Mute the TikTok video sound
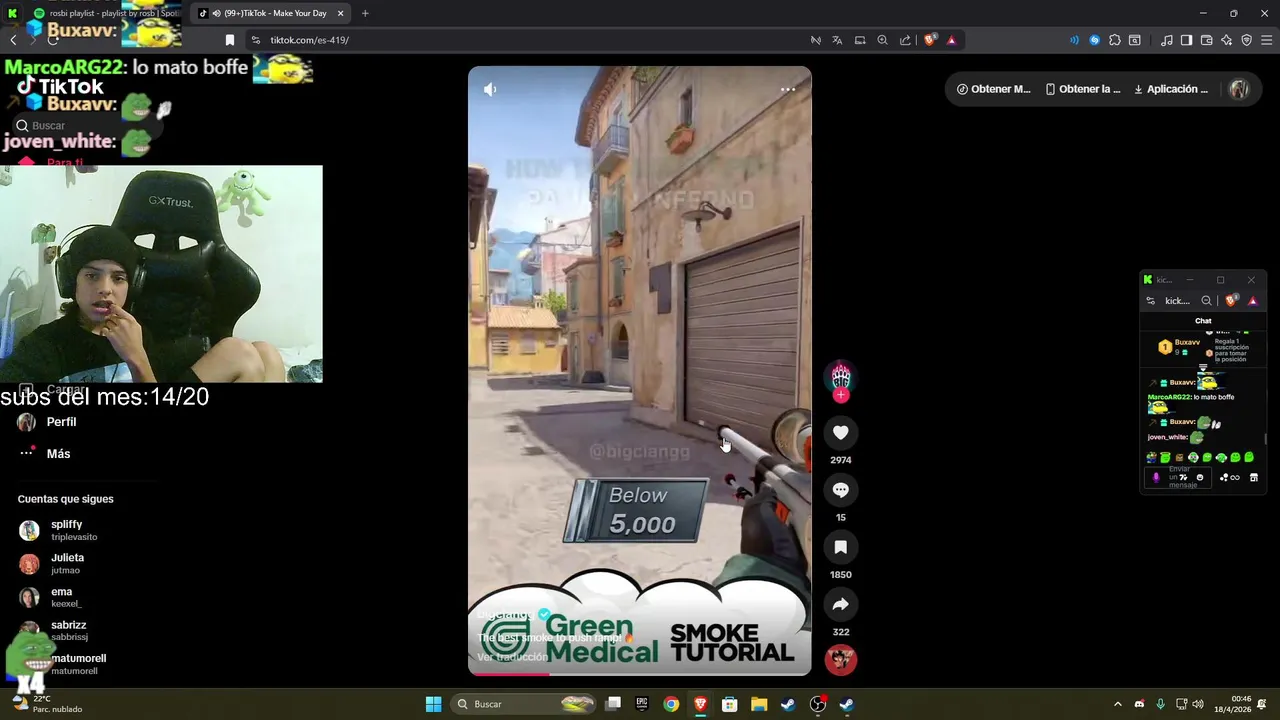The height and width of the screenshot is (720, 1280). (x=490, y=89)
